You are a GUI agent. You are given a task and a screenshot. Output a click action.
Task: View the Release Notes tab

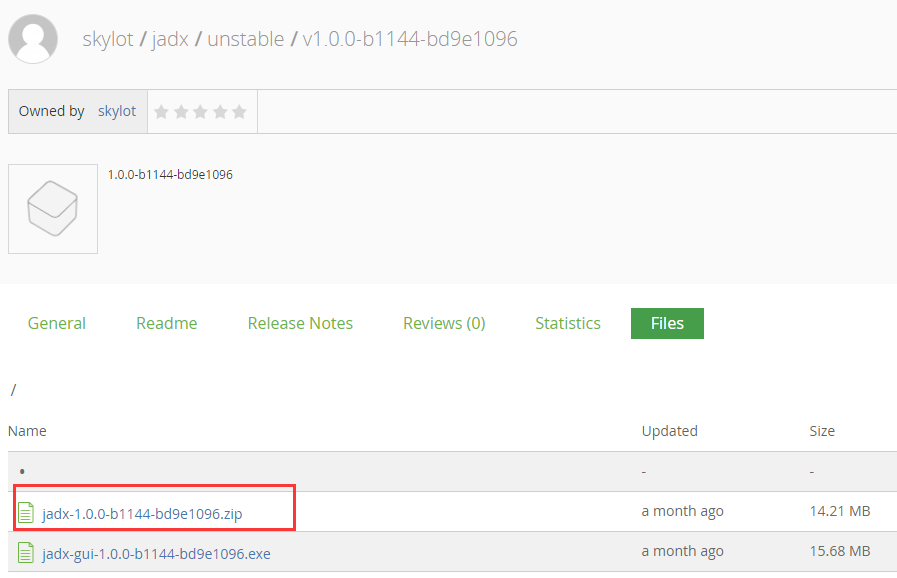coord(300,323)
